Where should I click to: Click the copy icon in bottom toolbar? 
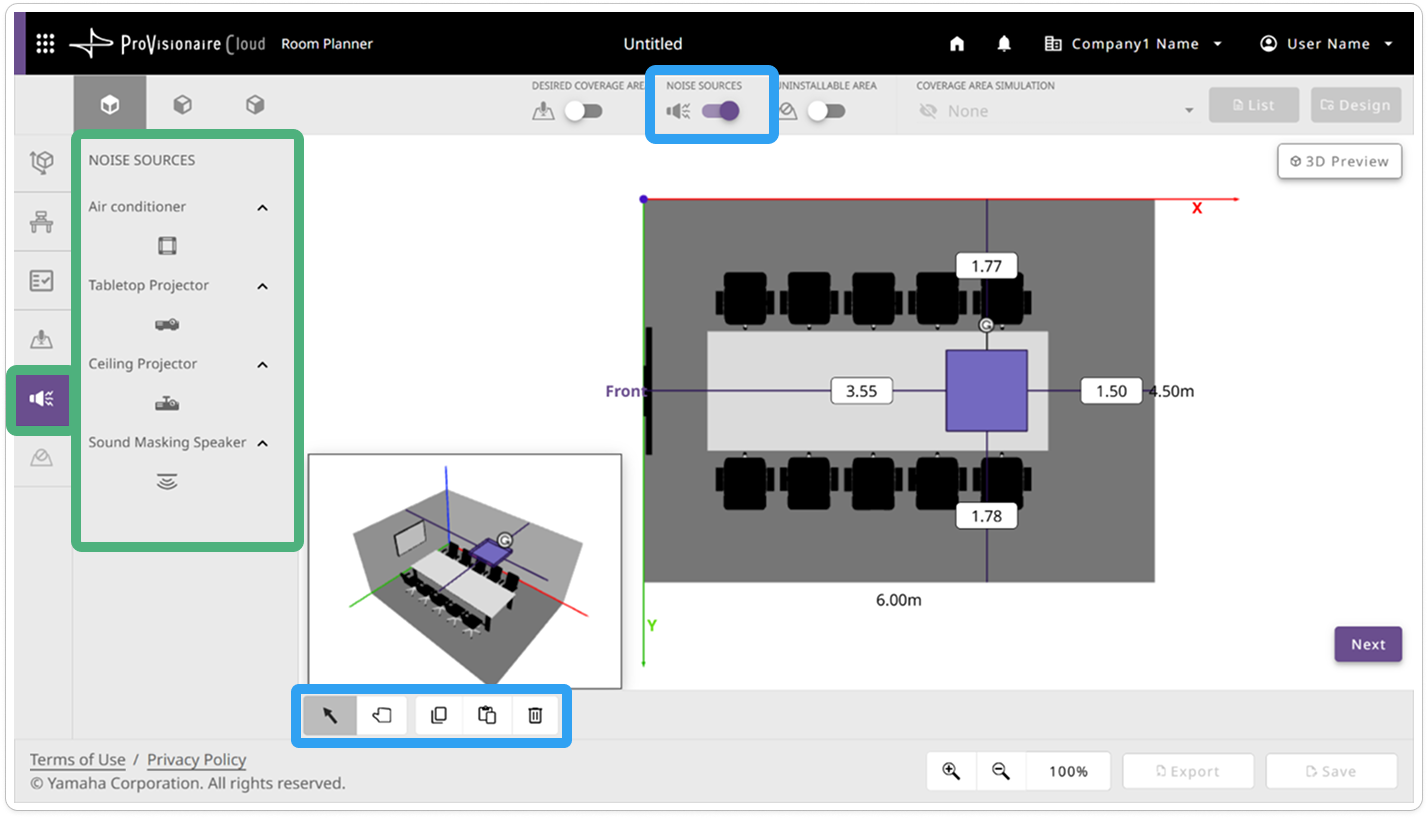[x=439, y=715]
